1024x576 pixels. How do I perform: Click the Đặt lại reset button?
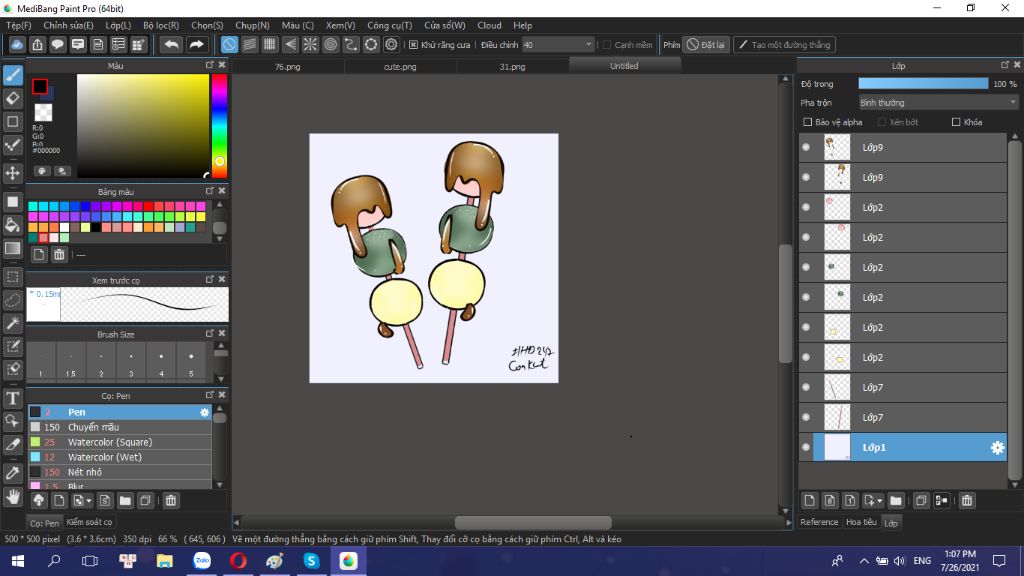click(x=706, y=45)
